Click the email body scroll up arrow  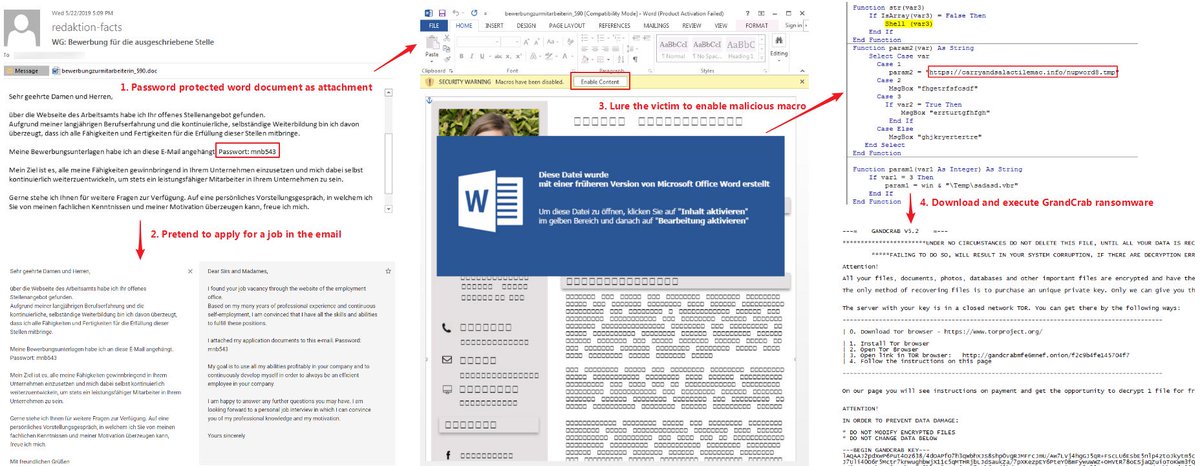pos(388,93)
